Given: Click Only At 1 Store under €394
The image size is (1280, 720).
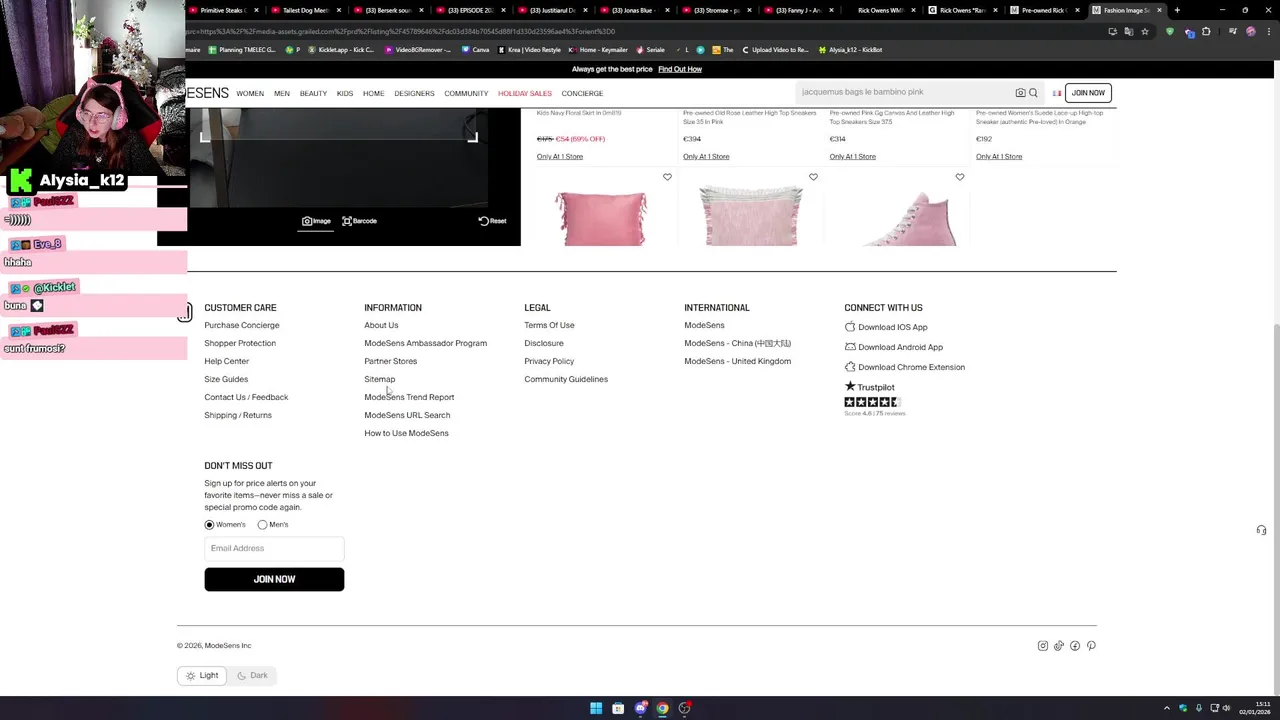Looking at the screenshot, I should click(x=706, y=157).
